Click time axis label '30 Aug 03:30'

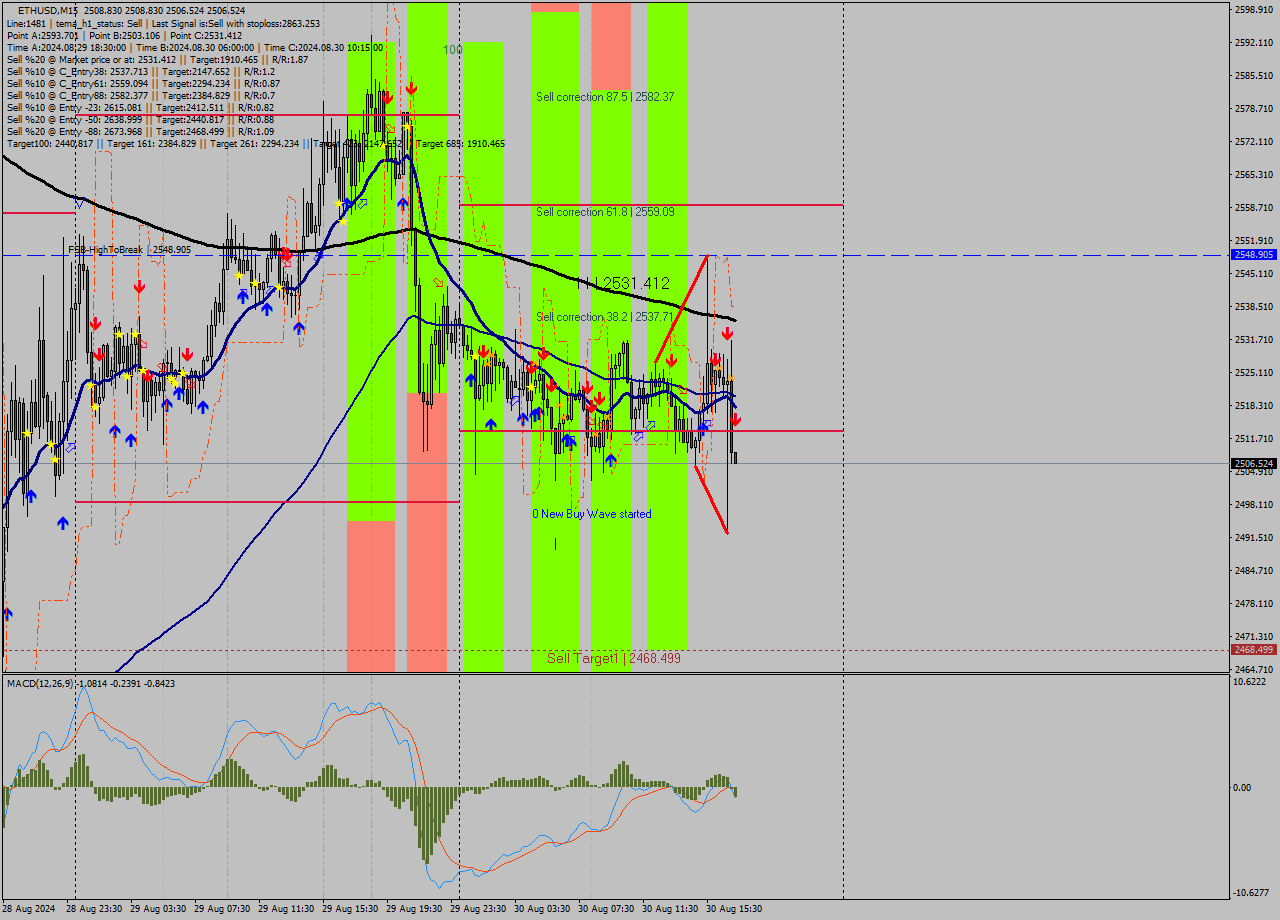(x=542, y=909)
